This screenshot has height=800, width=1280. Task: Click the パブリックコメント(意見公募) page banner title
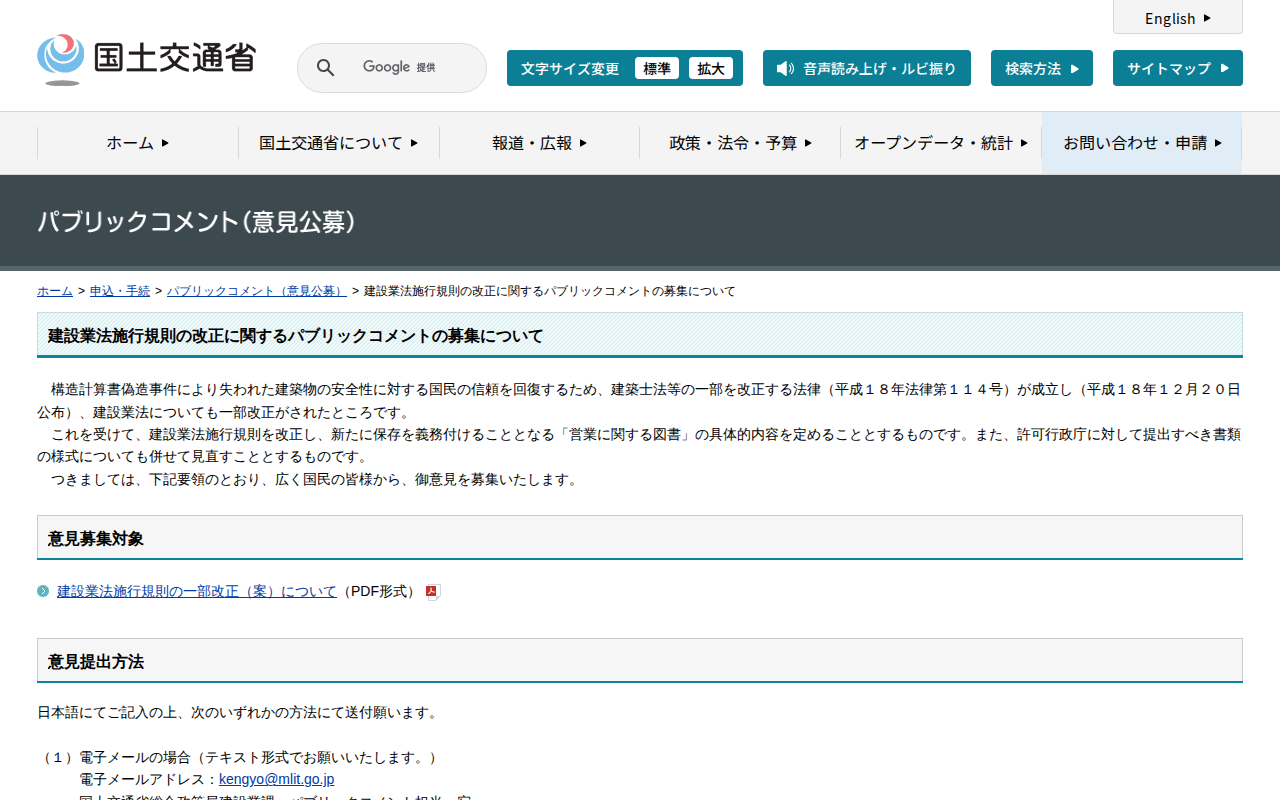[197, 221]
